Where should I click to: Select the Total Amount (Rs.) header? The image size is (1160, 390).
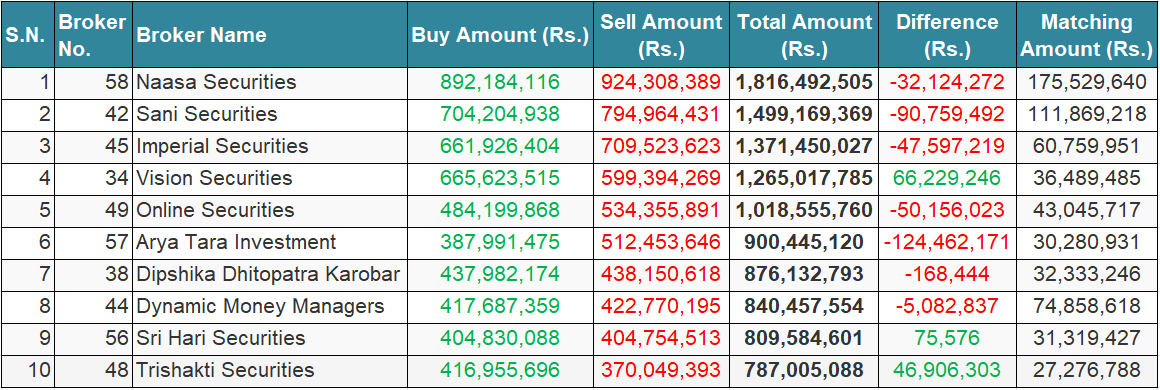[804, 35]
